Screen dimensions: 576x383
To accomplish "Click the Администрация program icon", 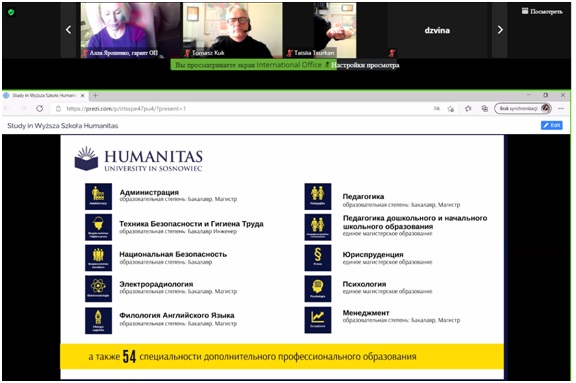I will (98, 196).
